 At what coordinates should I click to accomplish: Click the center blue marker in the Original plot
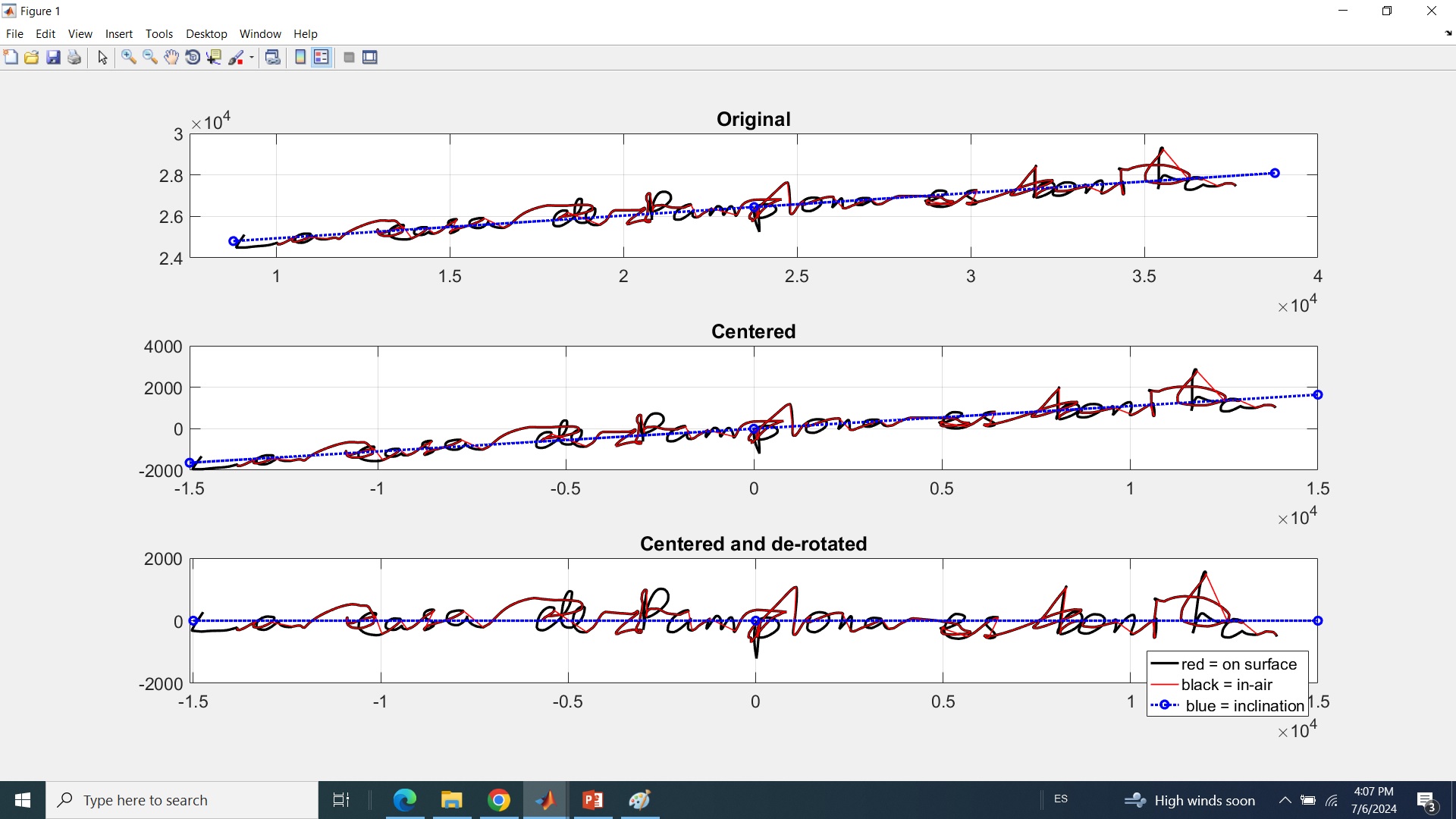click(755, 207)
